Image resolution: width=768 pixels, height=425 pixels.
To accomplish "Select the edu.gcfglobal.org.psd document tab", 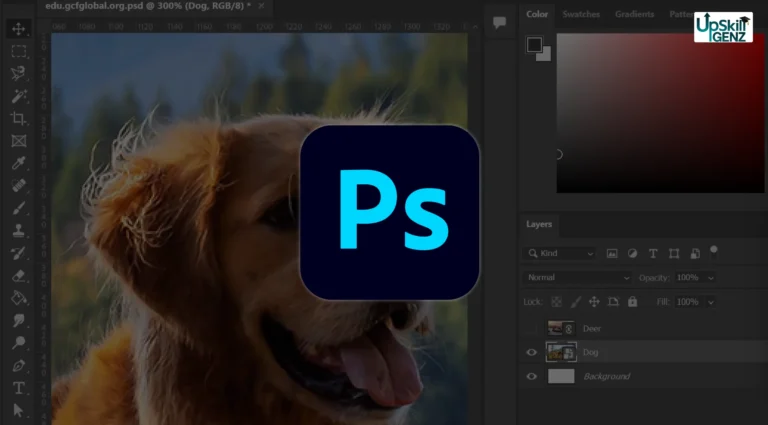I will coord(148,6).
